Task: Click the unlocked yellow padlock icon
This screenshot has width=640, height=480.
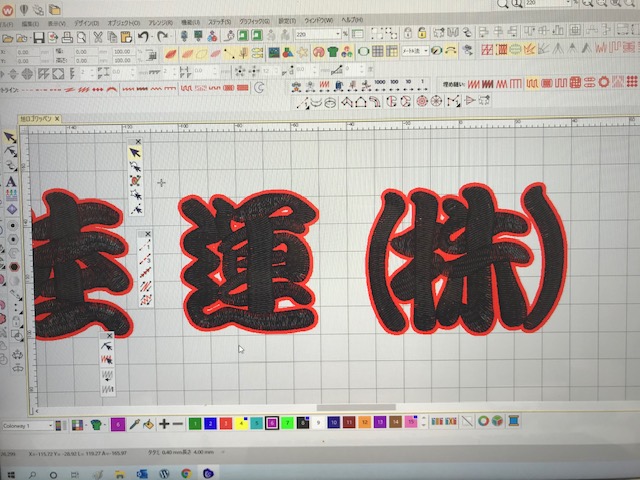Action: (x=422, y=32)
